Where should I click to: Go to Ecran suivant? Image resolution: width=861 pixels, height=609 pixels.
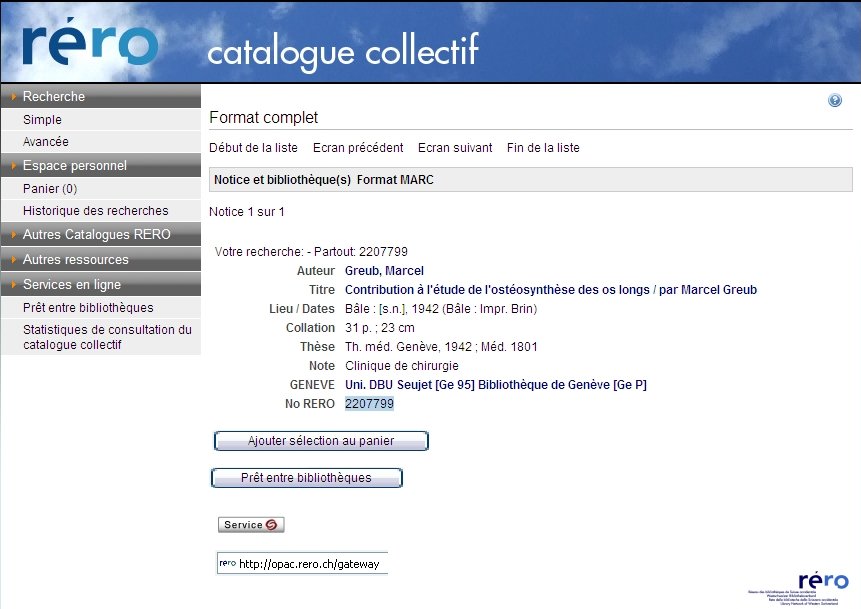(x=455, y=148)
